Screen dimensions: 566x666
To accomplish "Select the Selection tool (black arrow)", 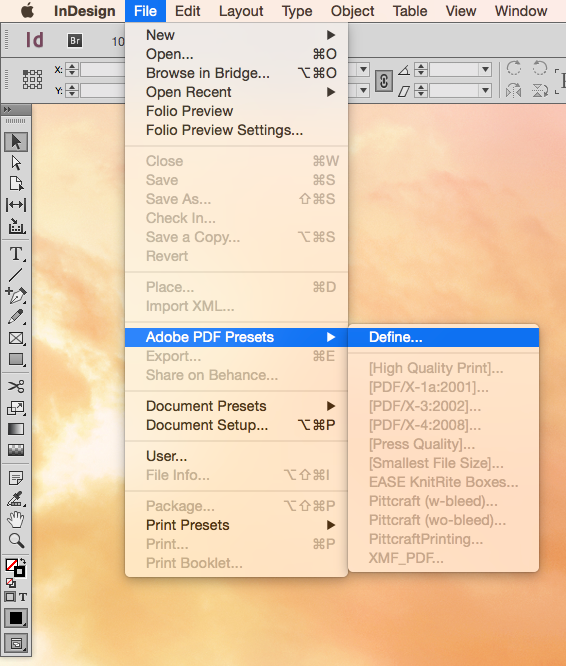I will click(x=16, y=142).
